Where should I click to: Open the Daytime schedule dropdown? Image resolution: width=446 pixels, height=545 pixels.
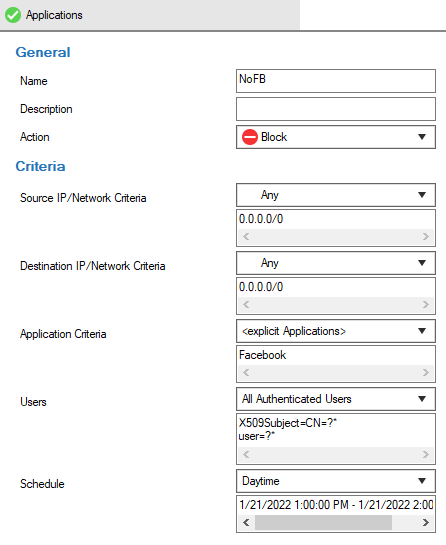pyautogui.click(x=422, y=481)
